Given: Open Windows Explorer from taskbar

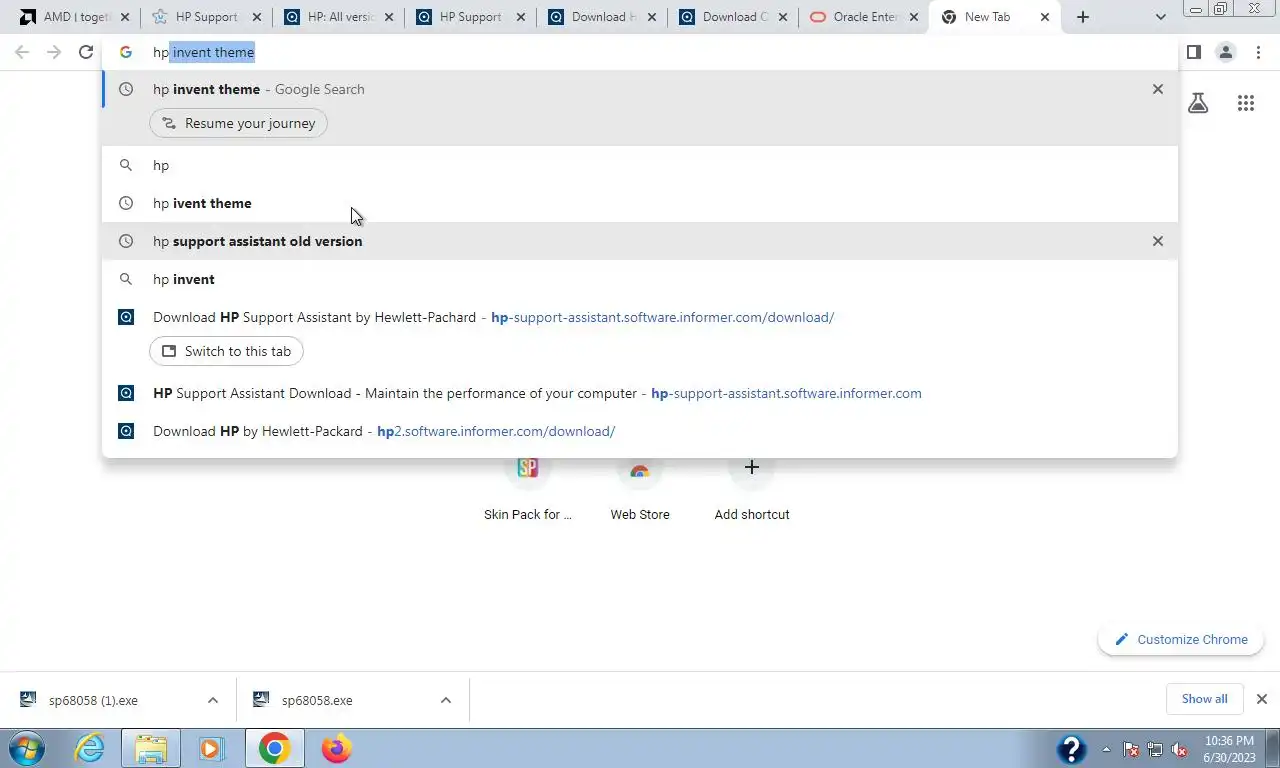Looking at the screenshot, I should pyautogui.click(x=150, y=748).
